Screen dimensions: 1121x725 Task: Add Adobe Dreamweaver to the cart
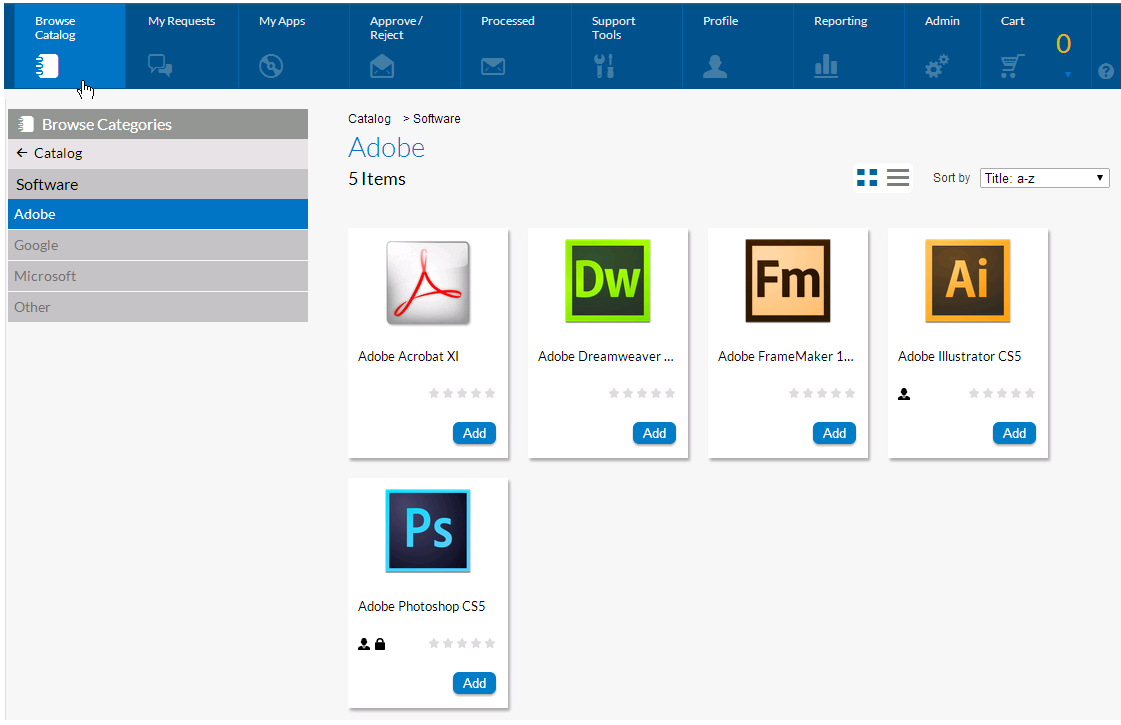[654, 433]
